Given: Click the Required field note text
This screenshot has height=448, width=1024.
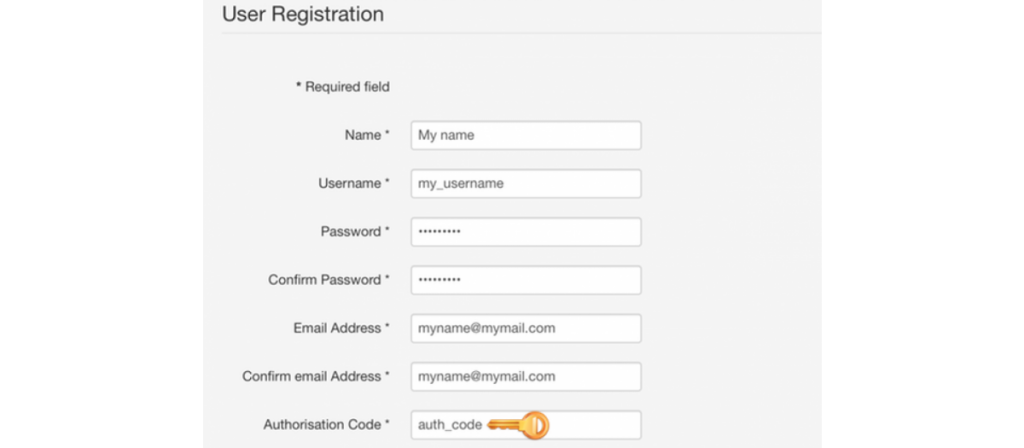Looking at the screenshot, I should click(347, 87).
